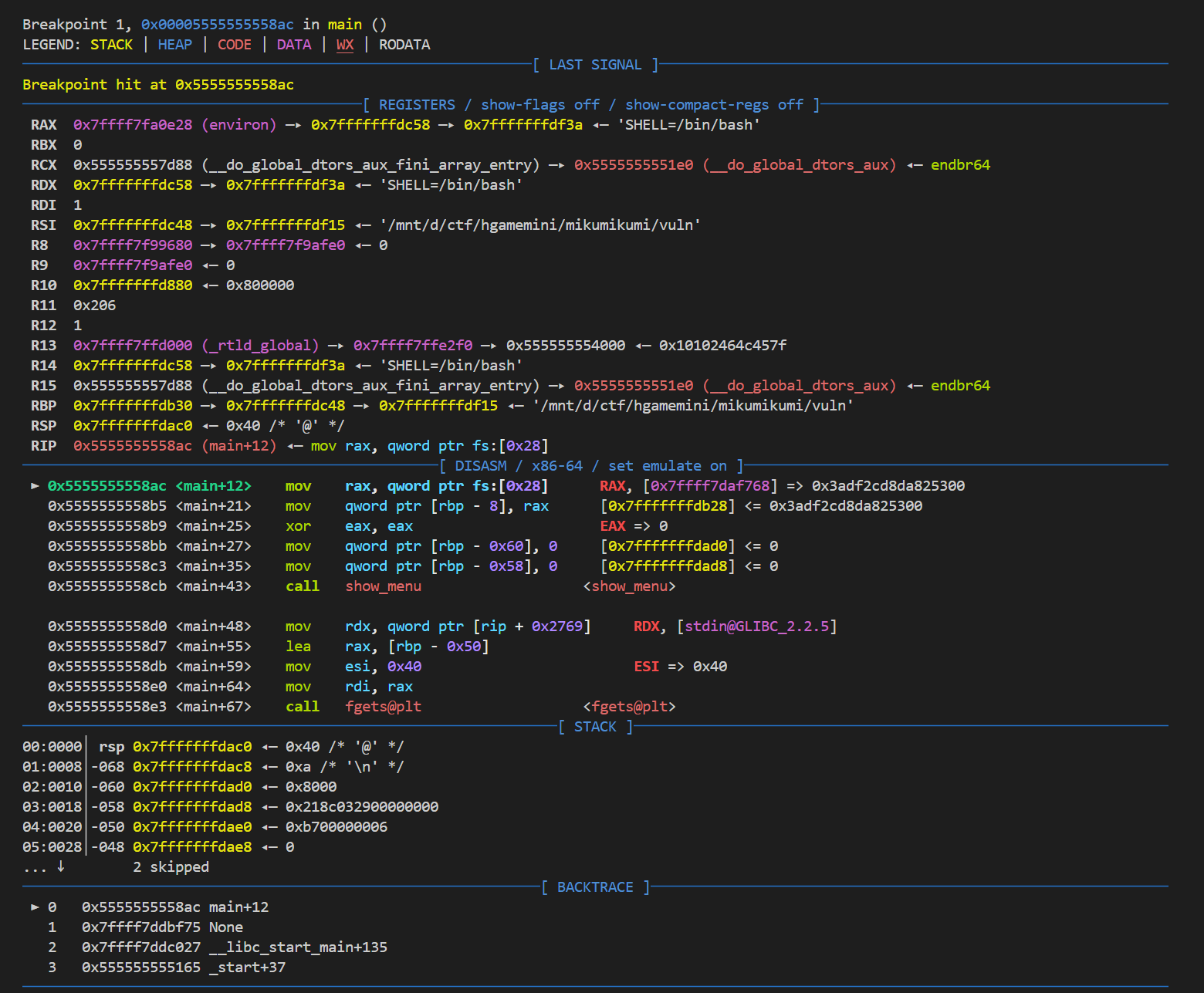The width and height of the screenshot is (1204, 993).
Task: Click the HEAP legend label
Action: 175,45
